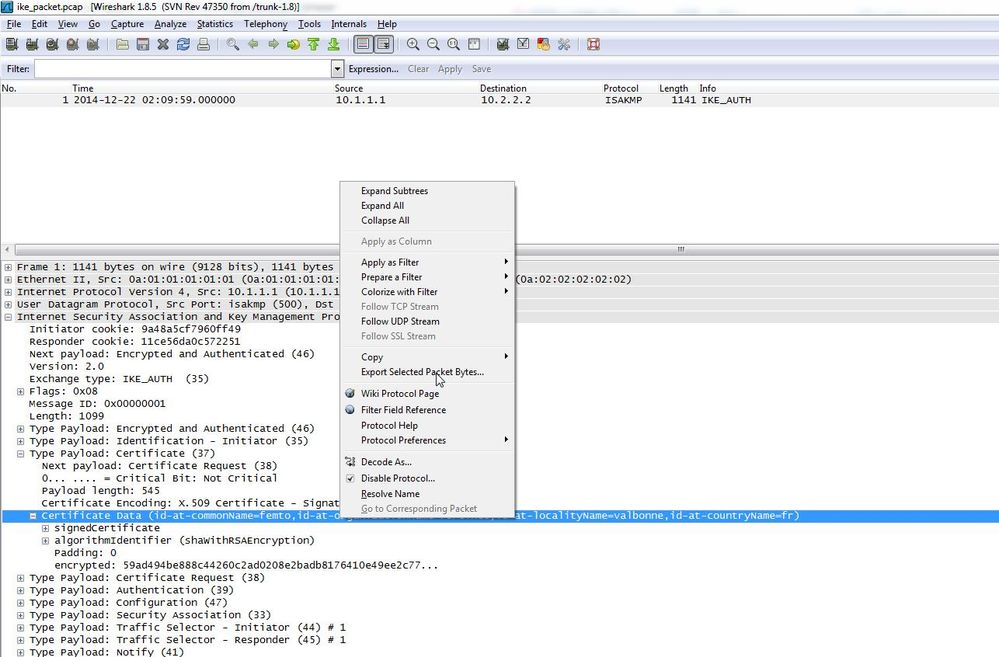Open the Filter history dropdown arrow

(x=338, y=69)
